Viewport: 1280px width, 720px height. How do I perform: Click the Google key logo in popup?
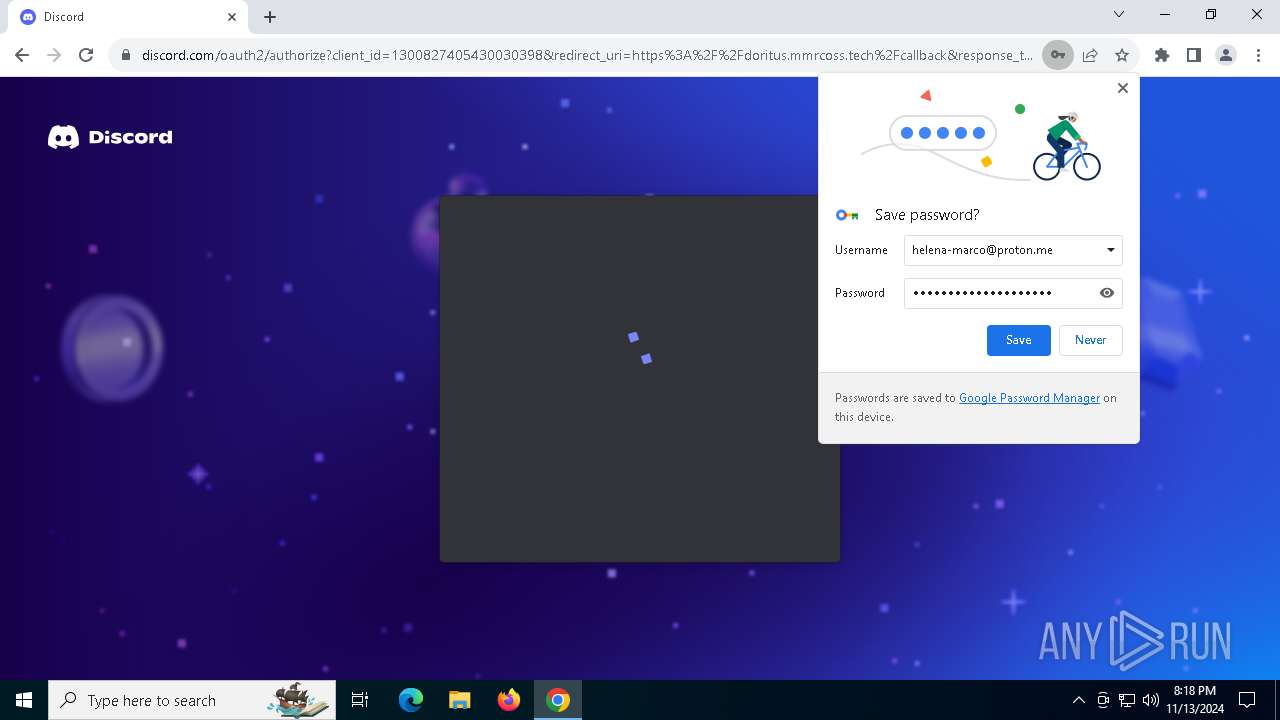click(x=847, y=215)
